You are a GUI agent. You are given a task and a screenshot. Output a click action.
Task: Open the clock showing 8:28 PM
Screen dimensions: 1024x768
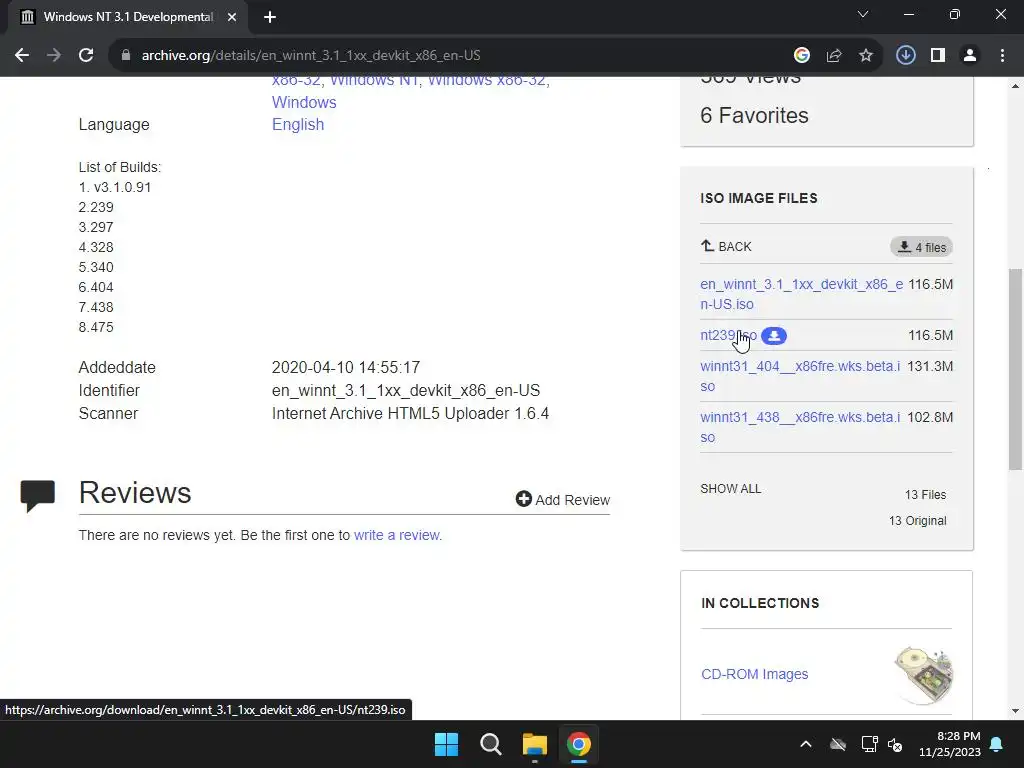(x=950, y=744)
